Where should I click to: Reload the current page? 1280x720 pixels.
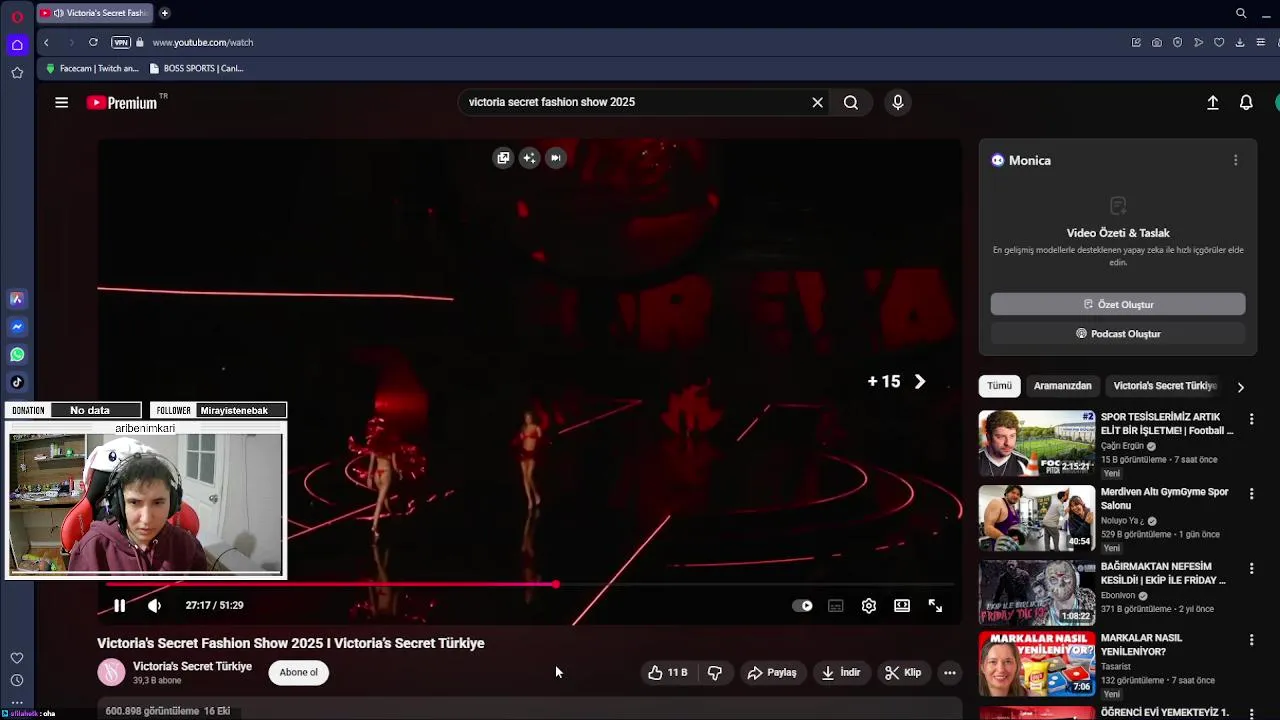[93, 42]
